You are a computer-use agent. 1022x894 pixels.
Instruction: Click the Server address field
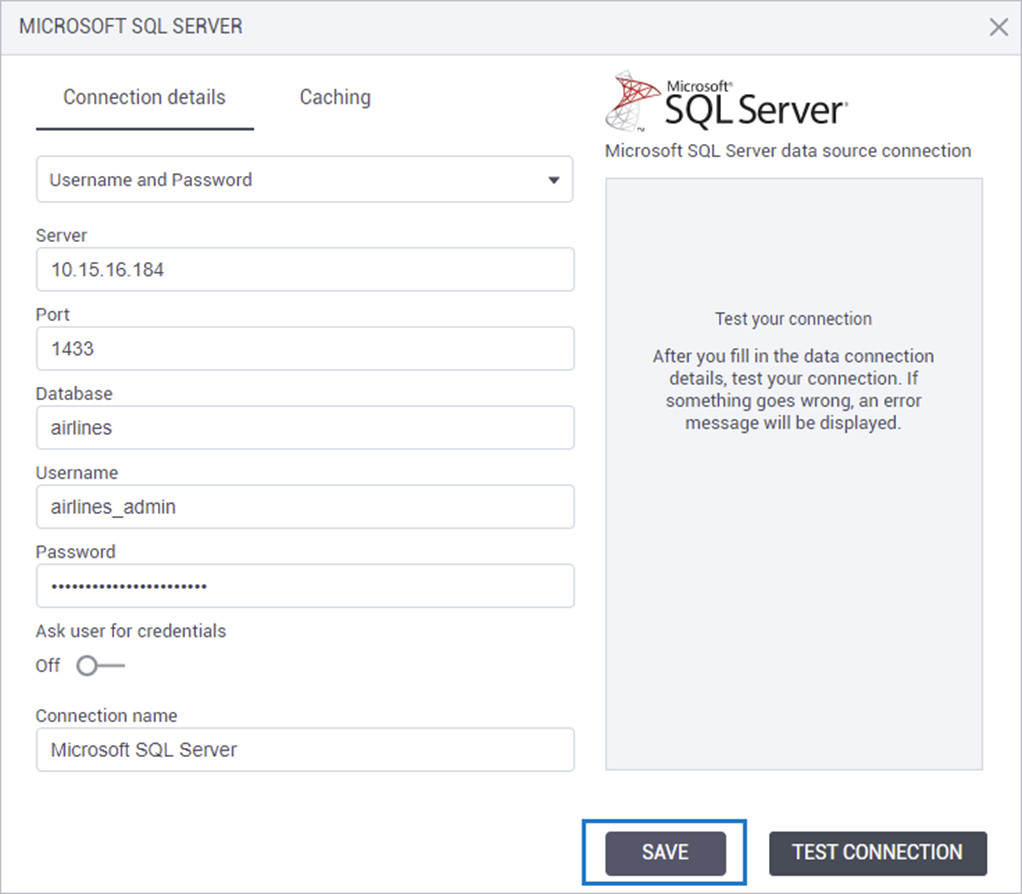(305, 269)
